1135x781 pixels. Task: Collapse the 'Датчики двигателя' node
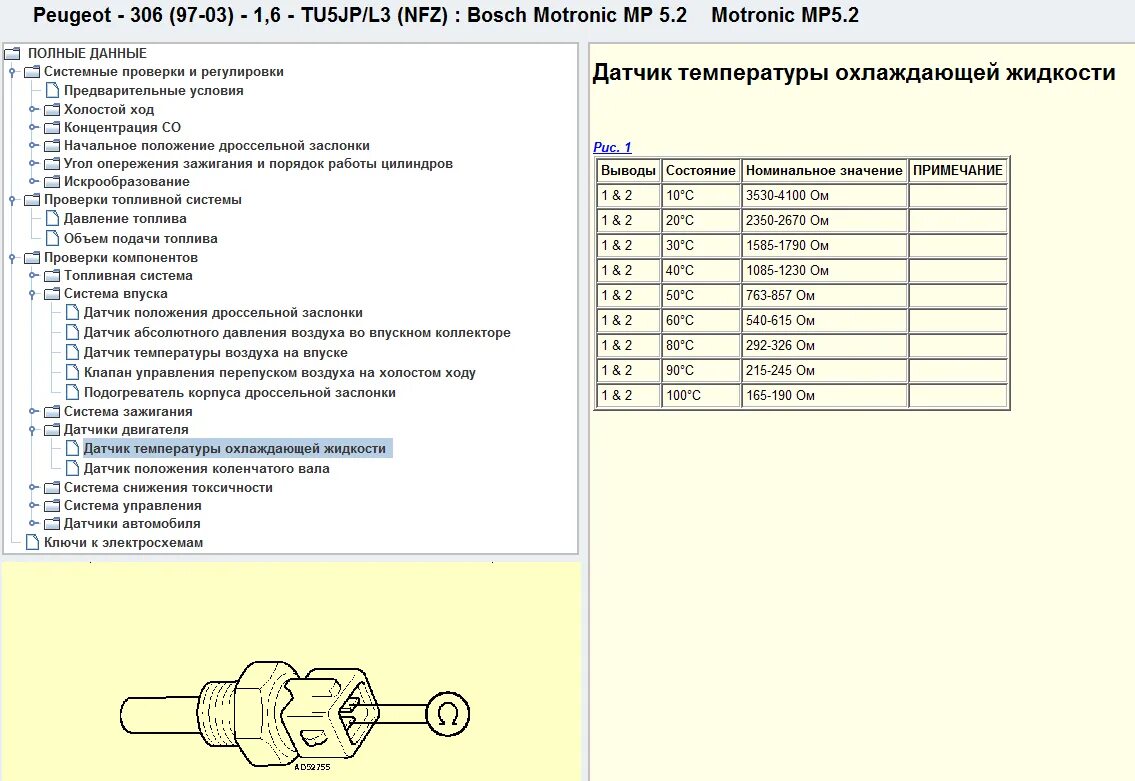[x=33, y=430]
